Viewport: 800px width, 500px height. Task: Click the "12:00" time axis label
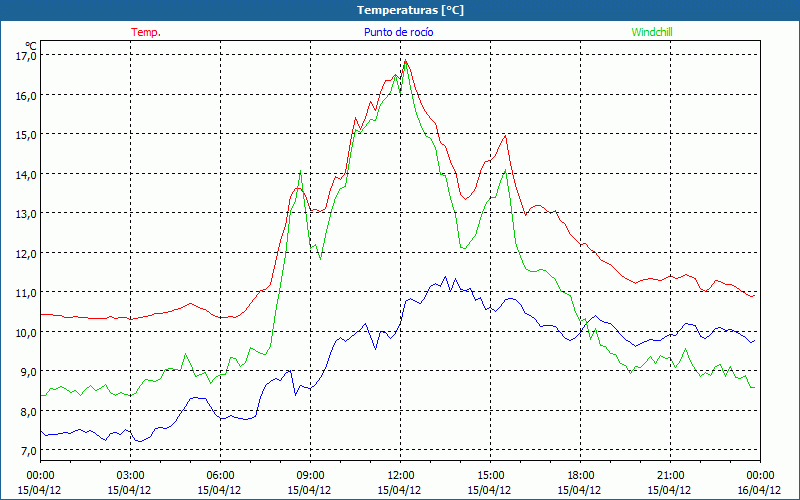point(401,476)
